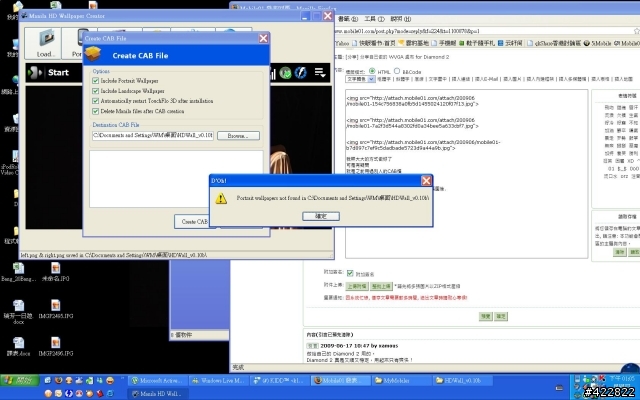This screenshot has height=400, width=640.
Task: Open the text color dropdown in the post editor
Action: 360,79
